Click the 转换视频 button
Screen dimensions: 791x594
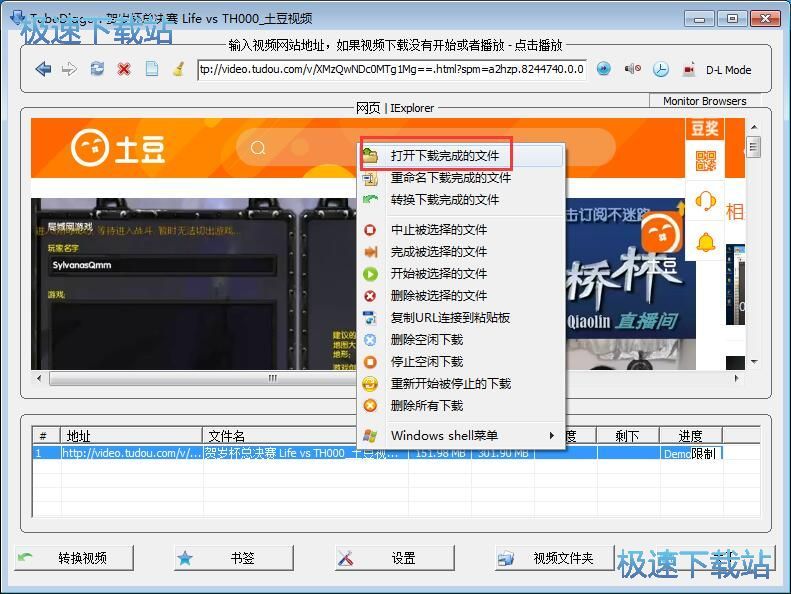pos(75,558)
